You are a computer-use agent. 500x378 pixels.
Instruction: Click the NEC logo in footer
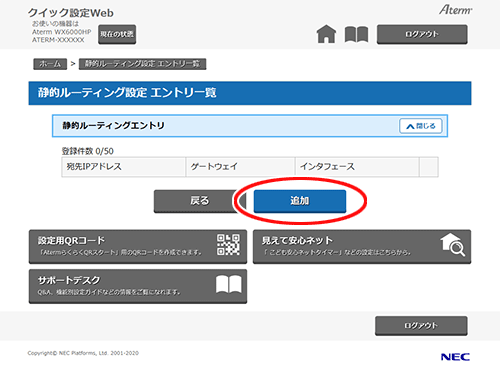tap(455, 357)
